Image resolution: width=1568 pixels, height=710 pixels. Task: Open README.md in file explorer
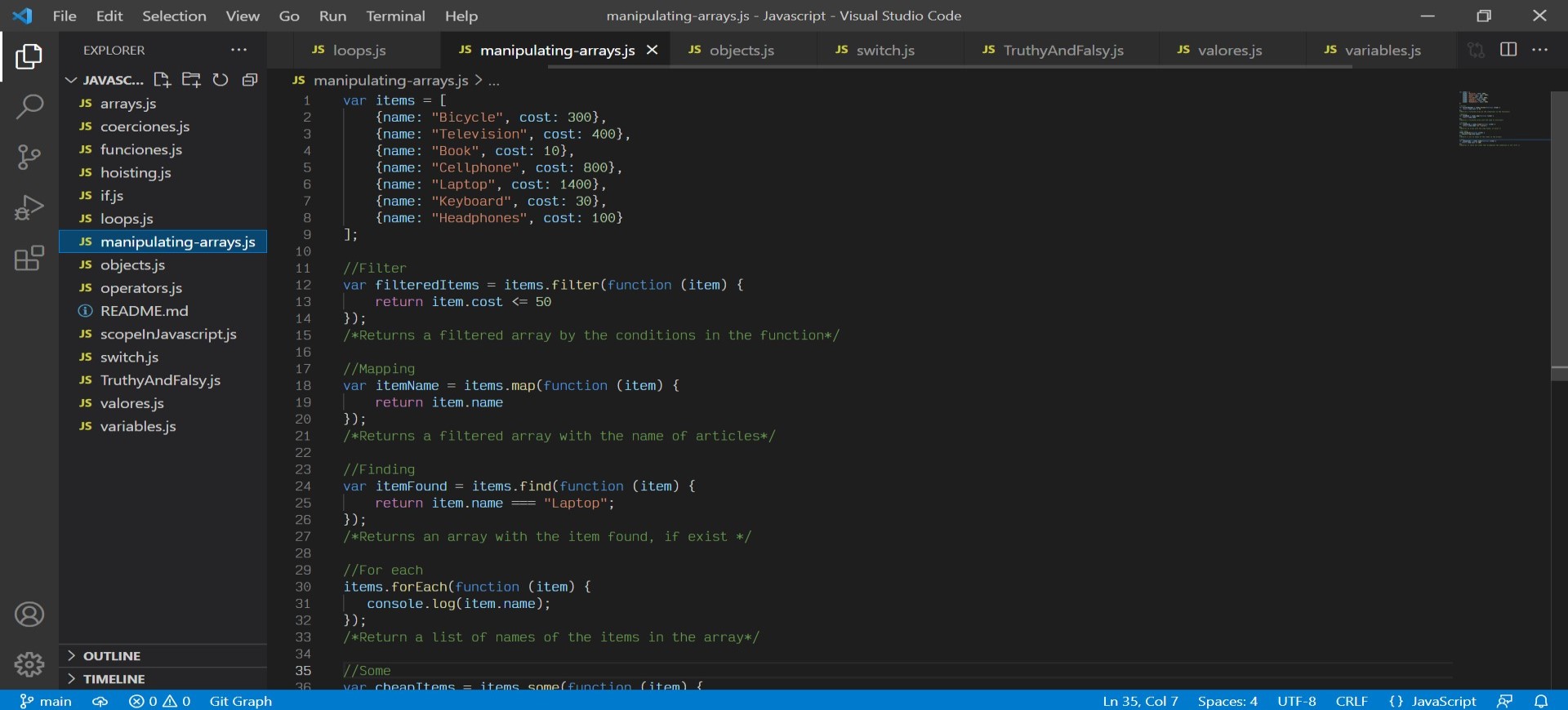[144, 311]
